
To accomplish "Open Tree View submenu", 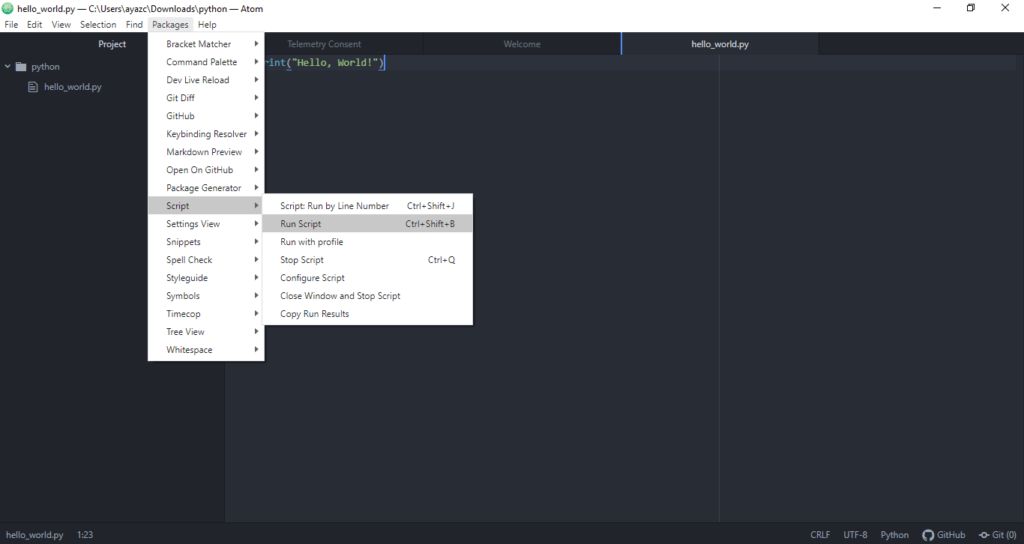I will click(206, 332).
